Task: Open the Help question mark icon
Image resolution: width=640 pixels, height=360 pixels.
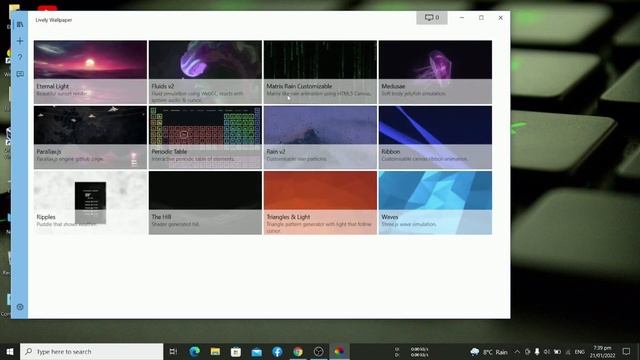Action: [x=20, y=57]
